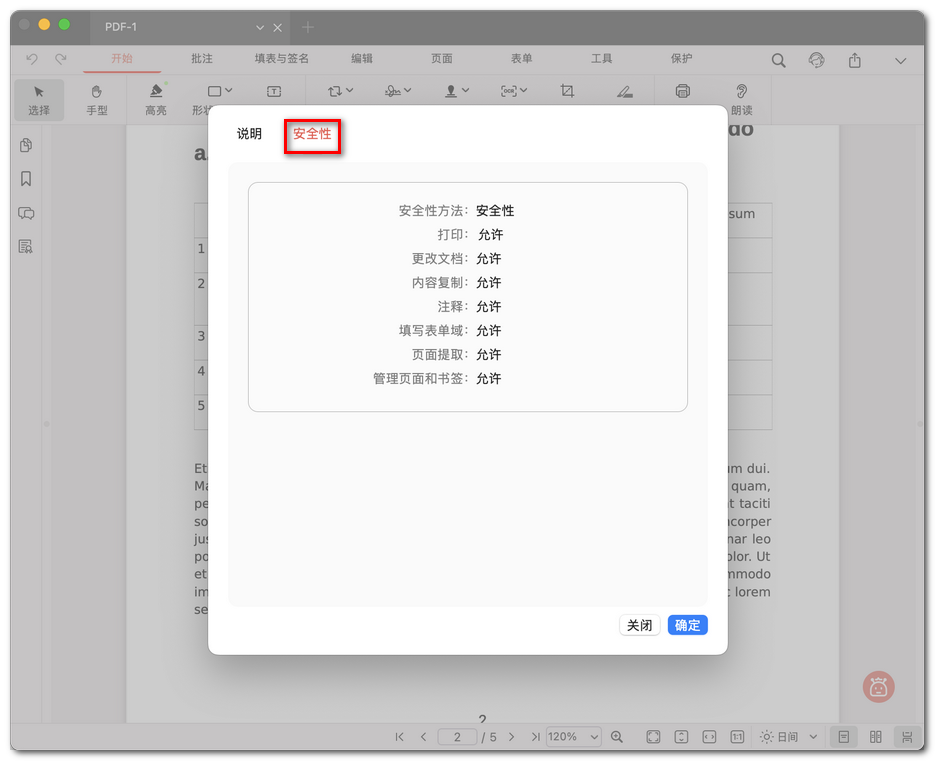Click the share icon in toolbar
Screen dimensions: 935x761
[854, 60]
